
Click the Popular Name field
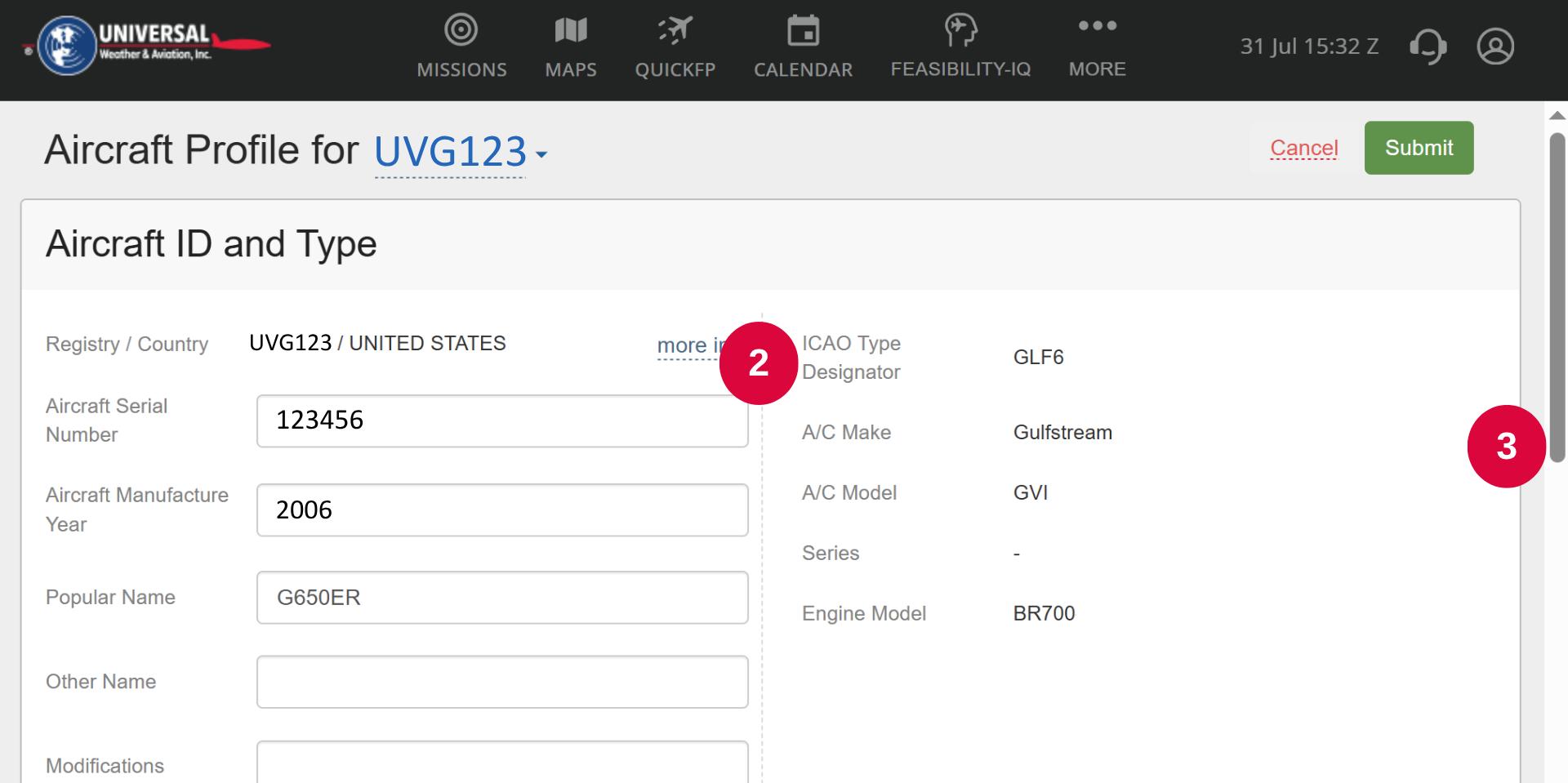click(x=502, y=598)
